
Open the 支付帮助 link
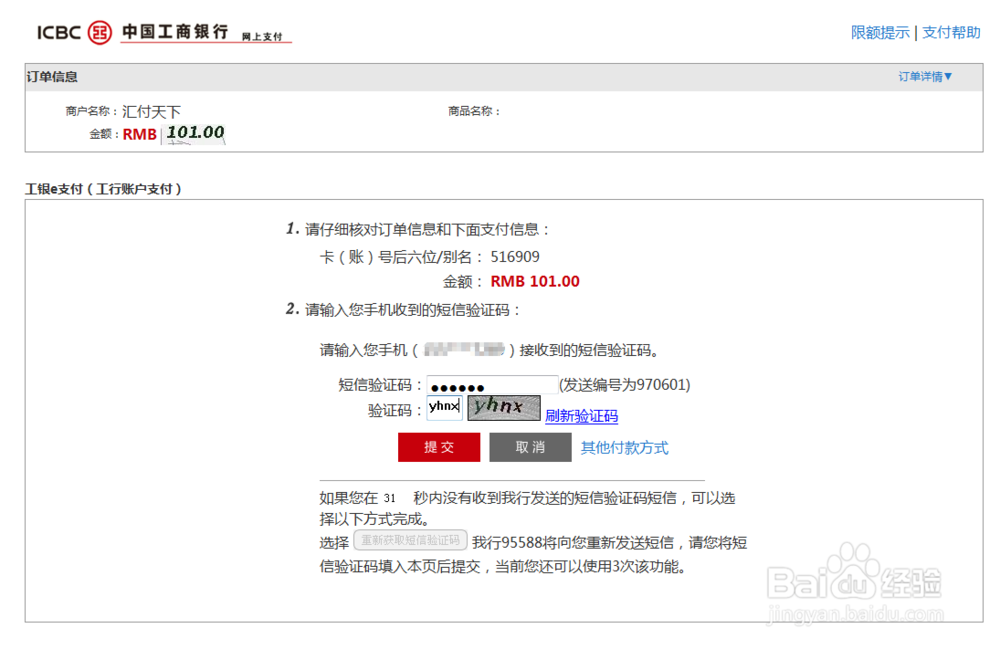pos(951,33)
